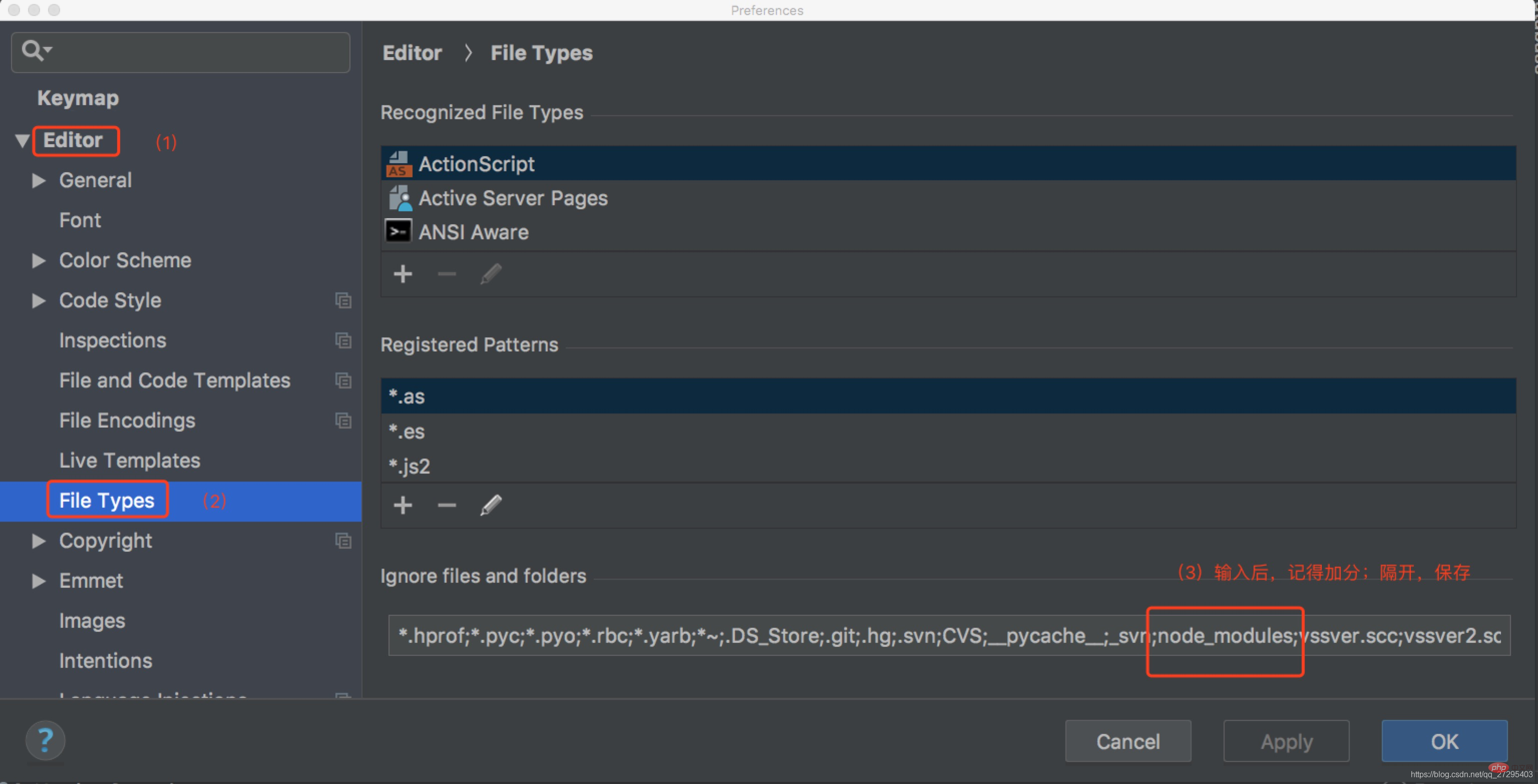Image resolution: width=1538 pixels, height=784 pixels.
Task: Expand the General settings node
Action: tap(39, 180)
